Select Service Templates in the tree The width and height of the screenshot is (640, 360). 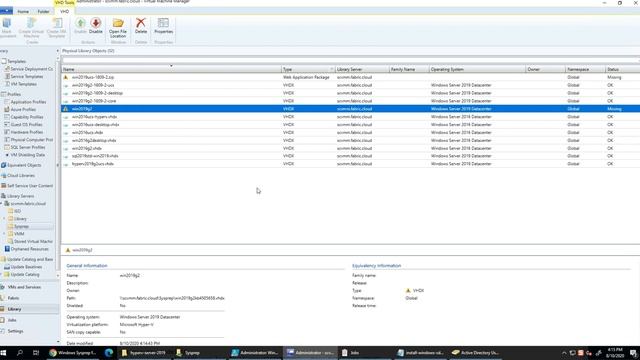(x=24, y=76)
